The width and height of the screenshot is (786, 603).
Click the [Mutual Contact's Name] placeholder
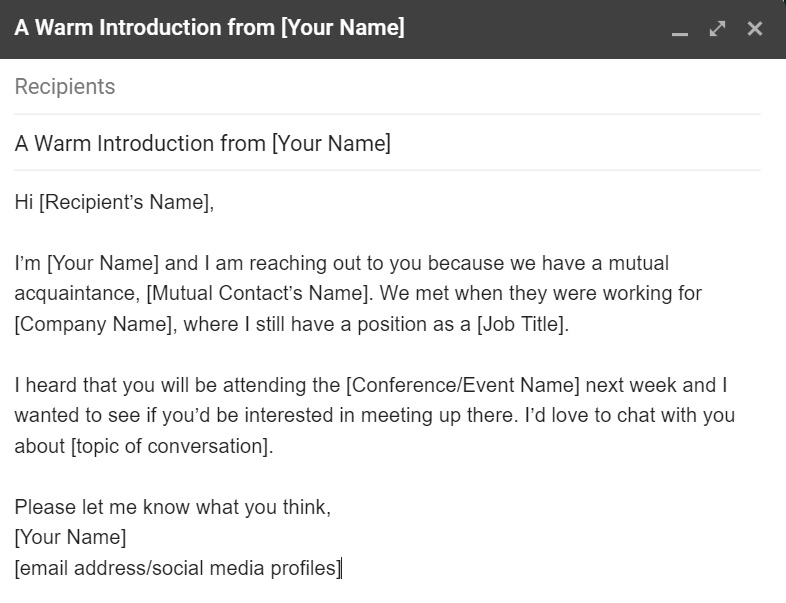(254, 294)
